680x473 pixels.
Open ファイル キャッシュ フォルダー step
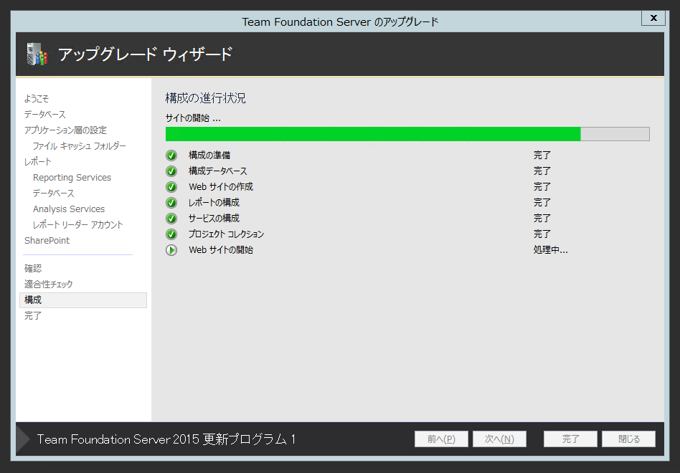pos(79,146)
